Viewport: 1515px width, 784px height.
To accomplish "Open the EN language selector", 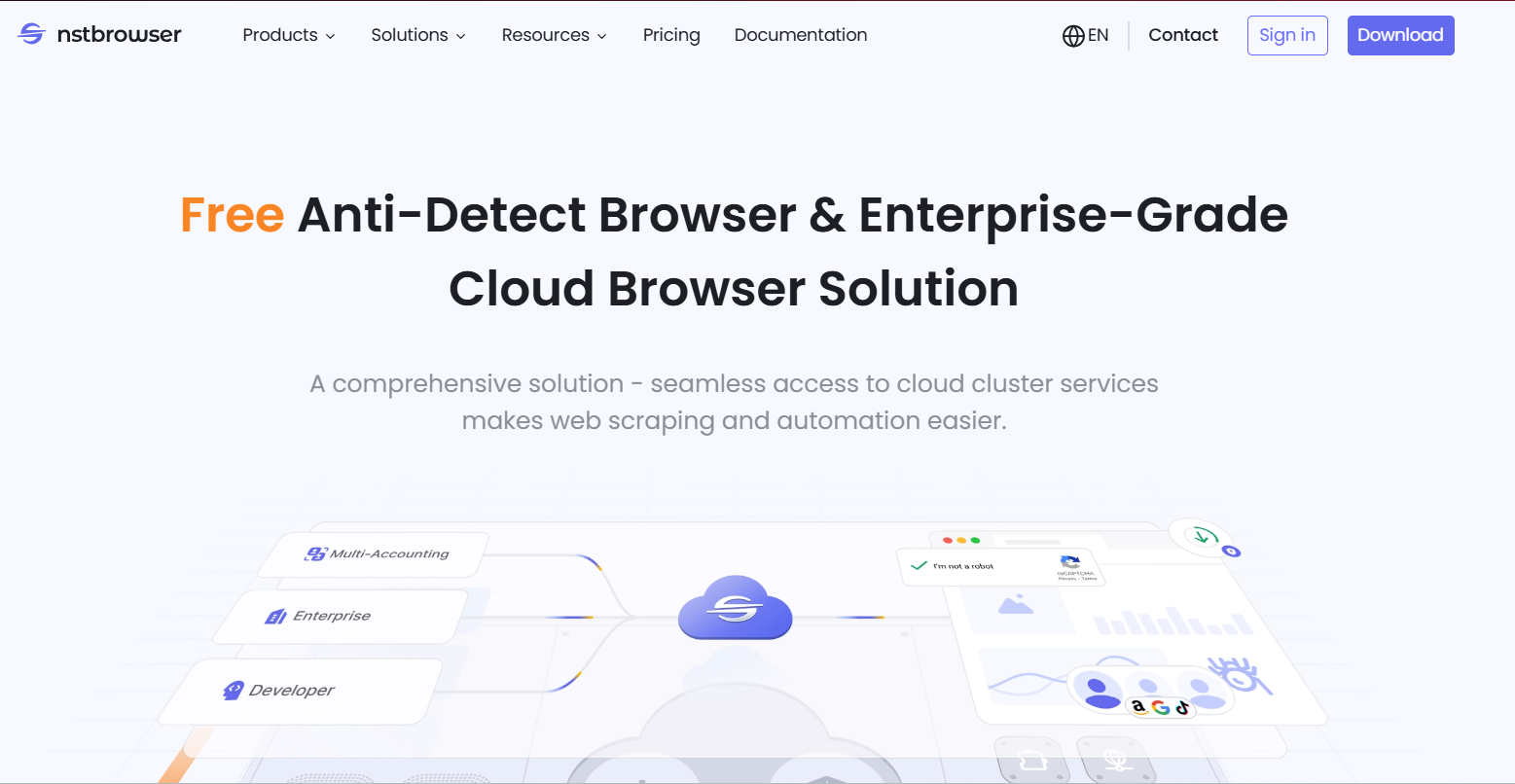I will [x=1086, y=36].
